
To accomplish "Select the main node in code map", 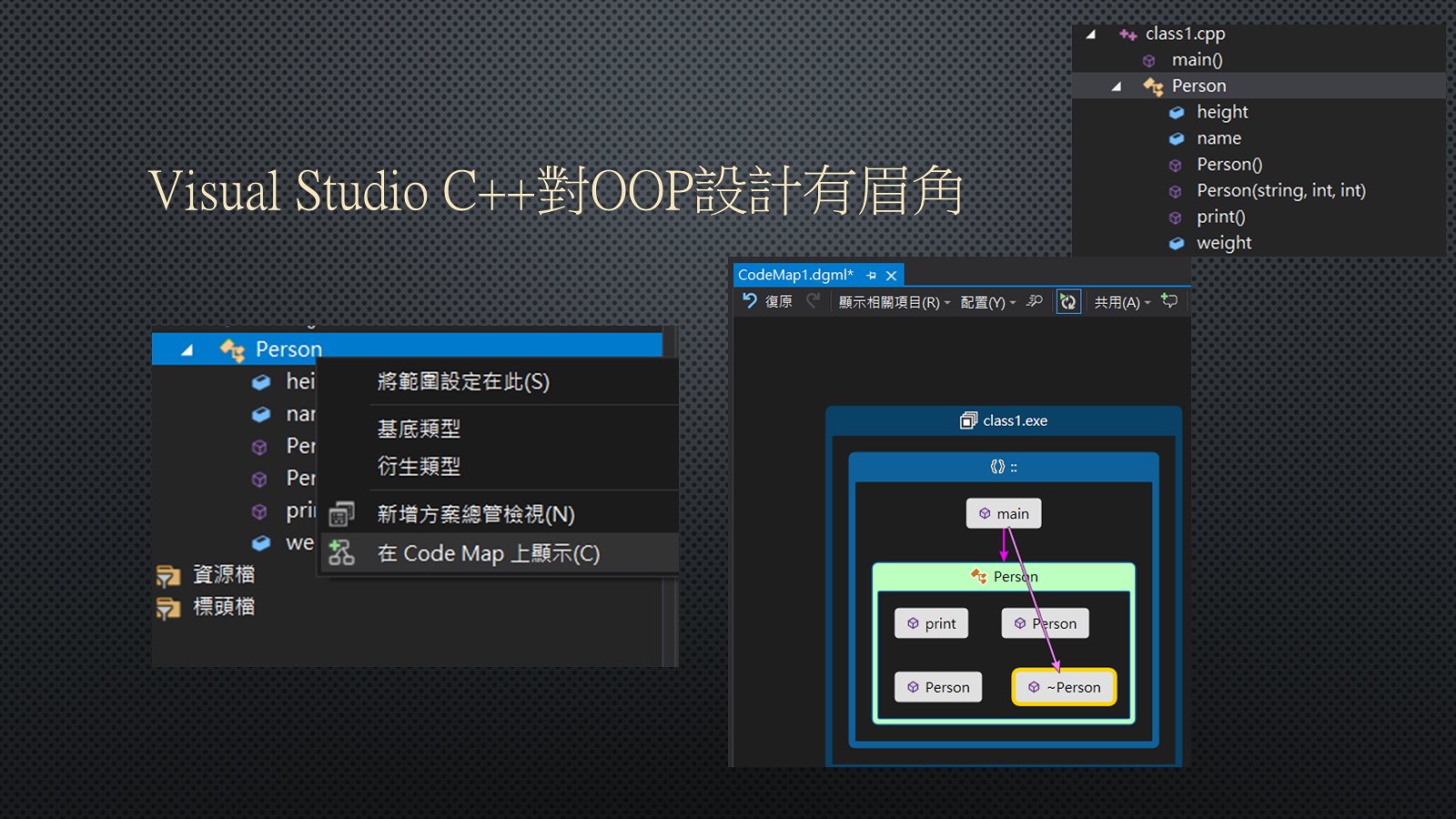I will pos(1004,513).
